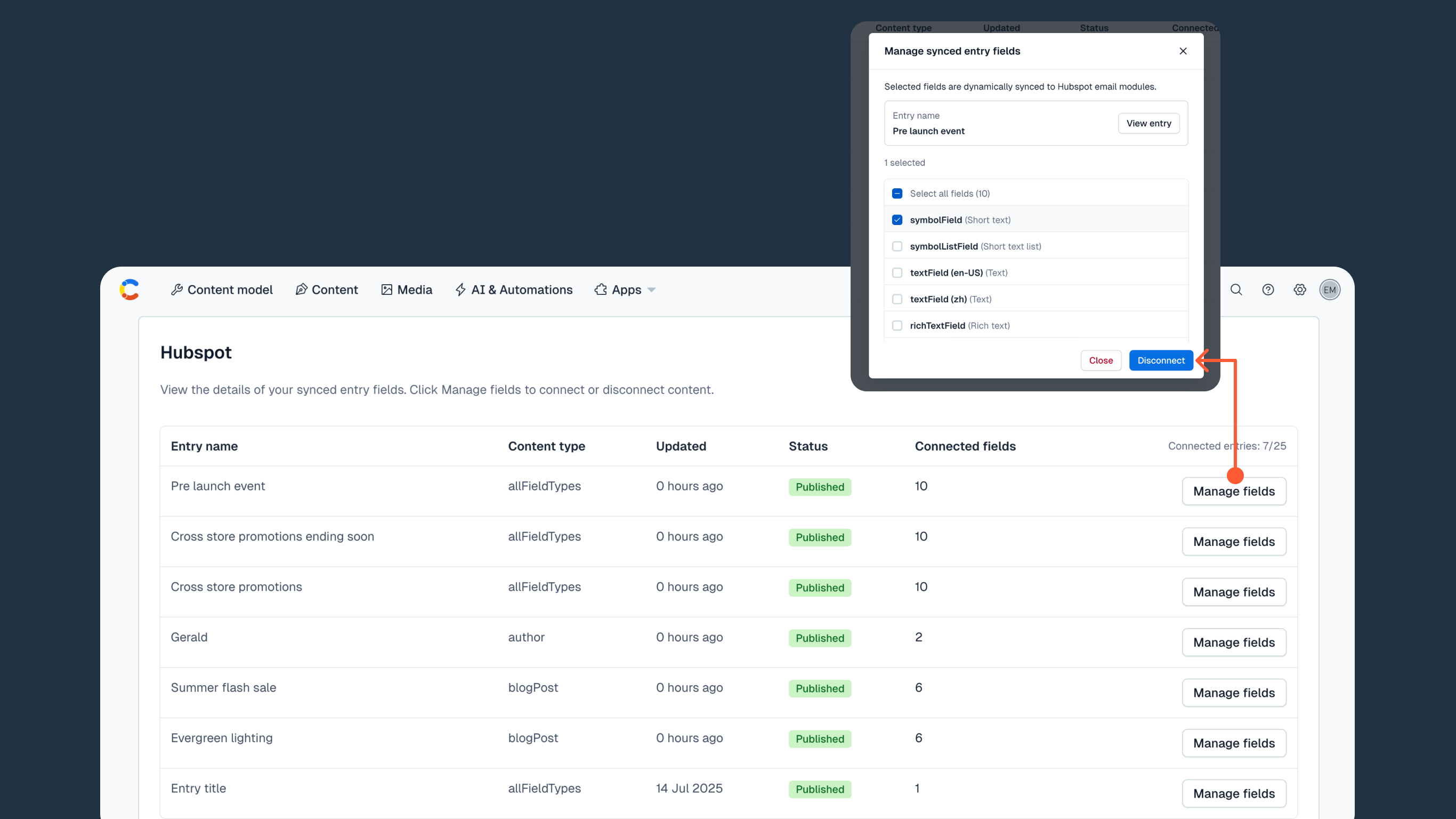The image size is (1456, 819).
Task: Click blogPost cell in Evergreen lighting row
Action: point(532,737)
